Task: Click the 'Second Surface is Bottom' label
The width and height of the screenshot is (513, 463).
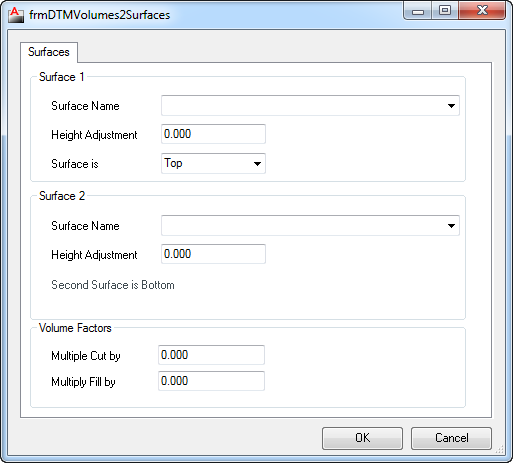Action: coord(113,285)
